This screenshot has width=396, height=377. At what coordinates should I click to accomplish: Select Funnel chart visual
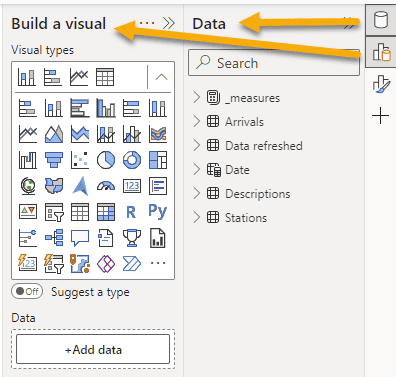click(x=54, y=160)
